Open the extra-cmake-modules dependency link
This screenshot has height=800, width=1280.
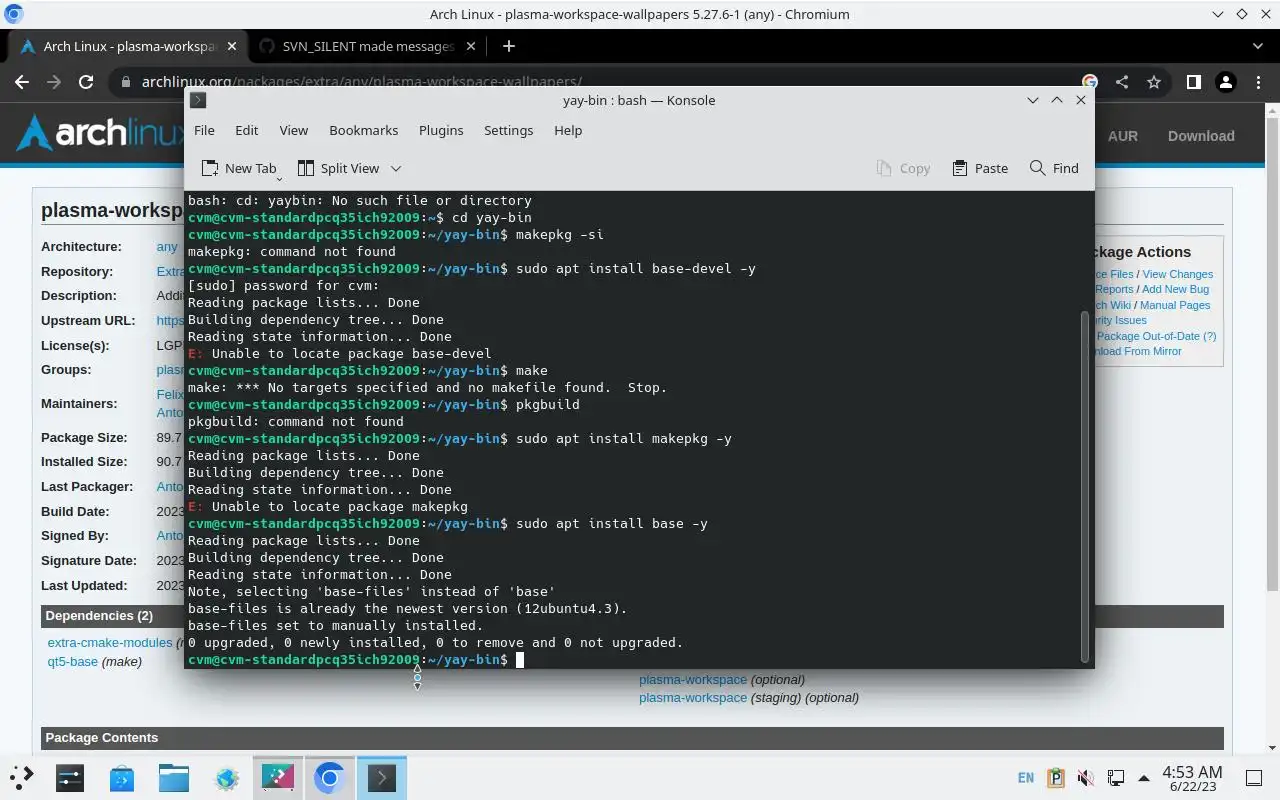click(x=110, y=643)
